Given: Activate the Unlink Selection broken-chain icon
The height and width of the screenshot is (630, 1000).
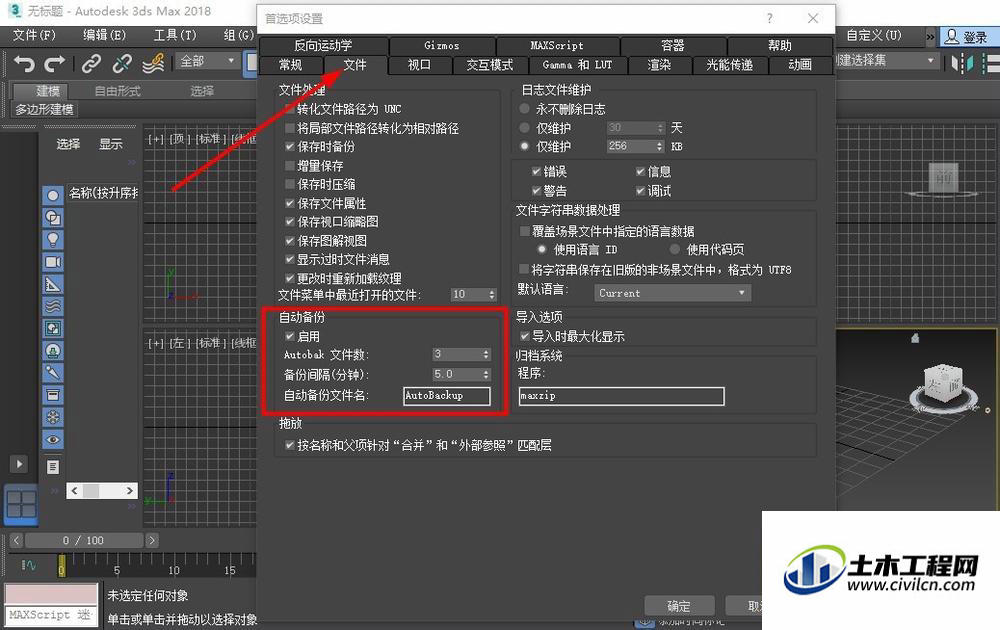Looking at the screenshot, I should 122,63.
